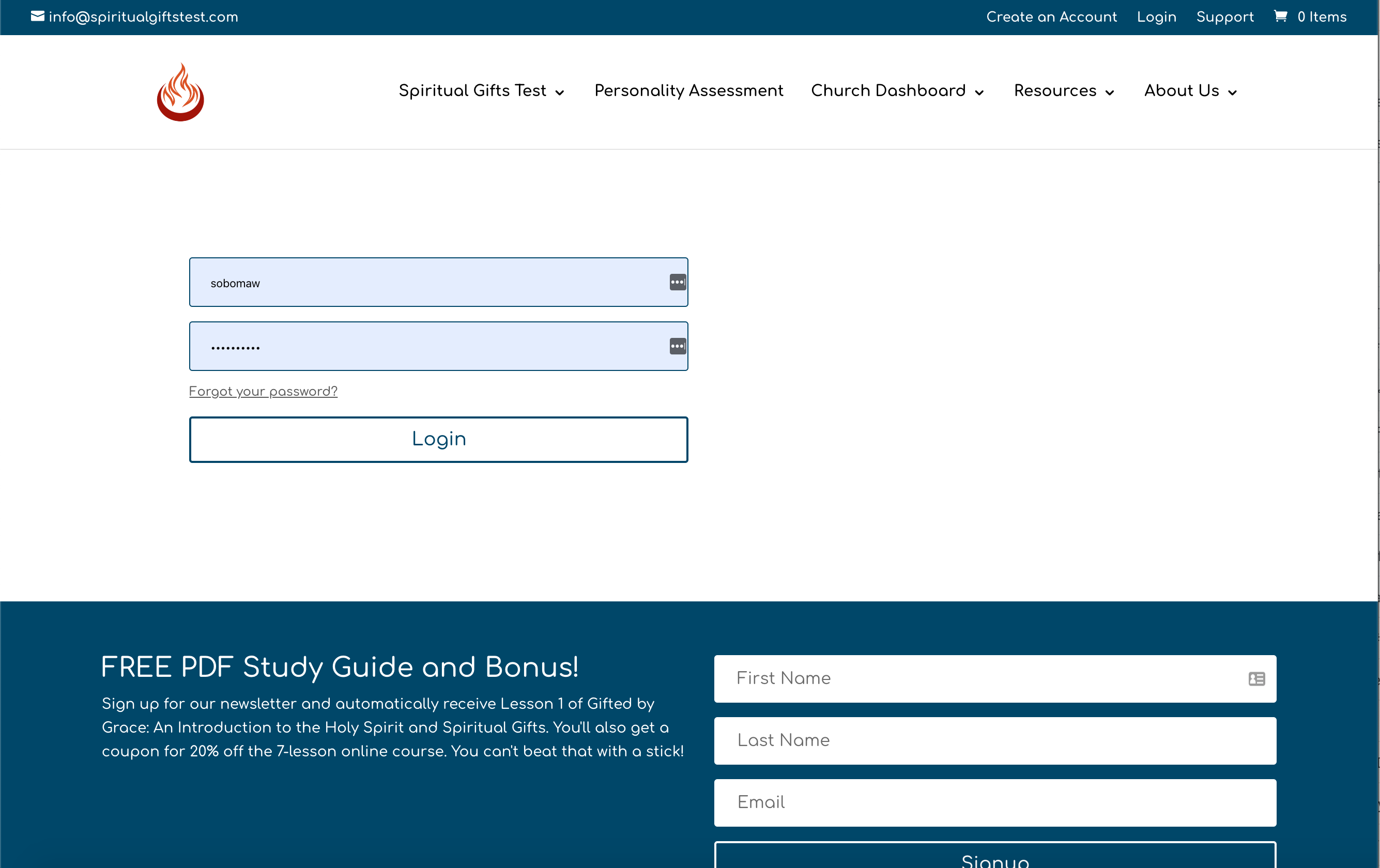Click Create an Account link
Screen dimensions: 1380x868
(x=1051, y=17)
